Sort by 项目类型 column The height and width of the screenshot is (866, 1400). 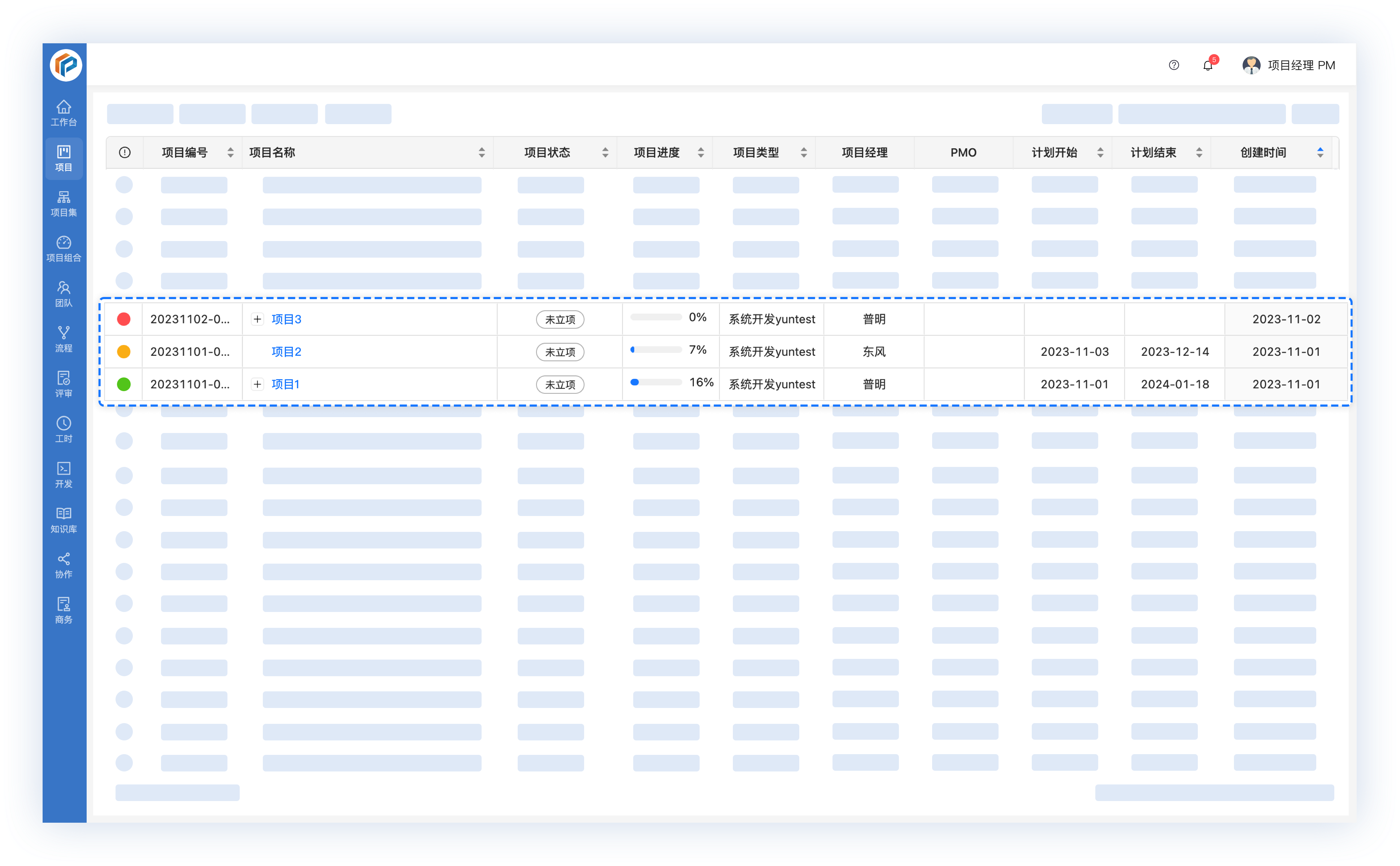pos(804,152)
